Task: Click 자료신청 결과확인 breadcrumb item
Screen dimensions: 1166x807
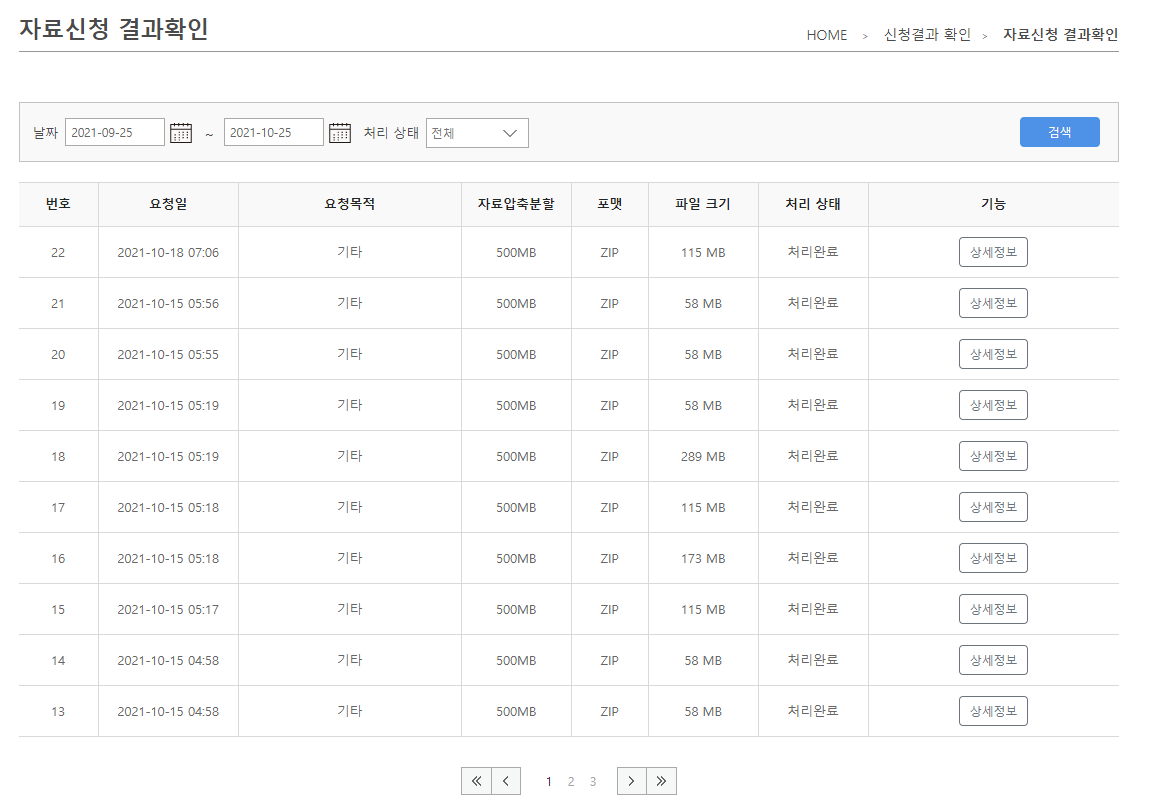Action: point(1060,35)
